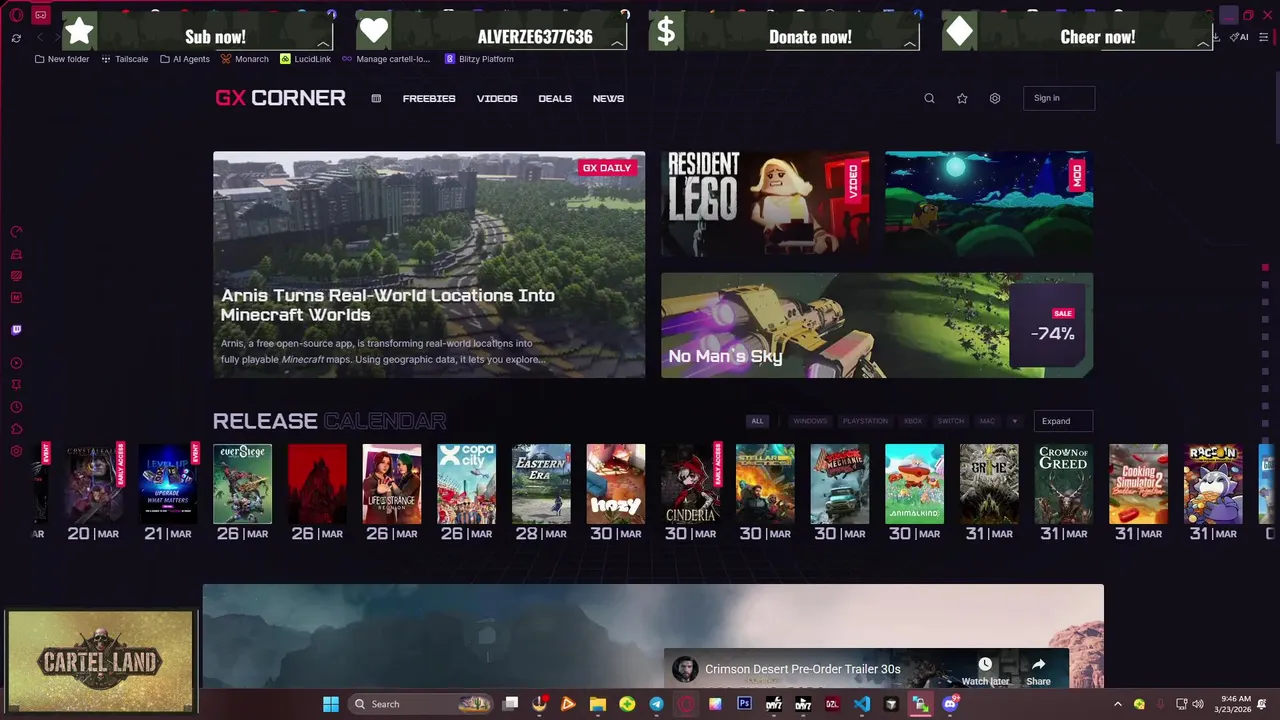This screenshot has height=720, width=1280.
Task: Show hidden system tray icons chevron
Action: pyautogui.click(x=1118, y=704)
